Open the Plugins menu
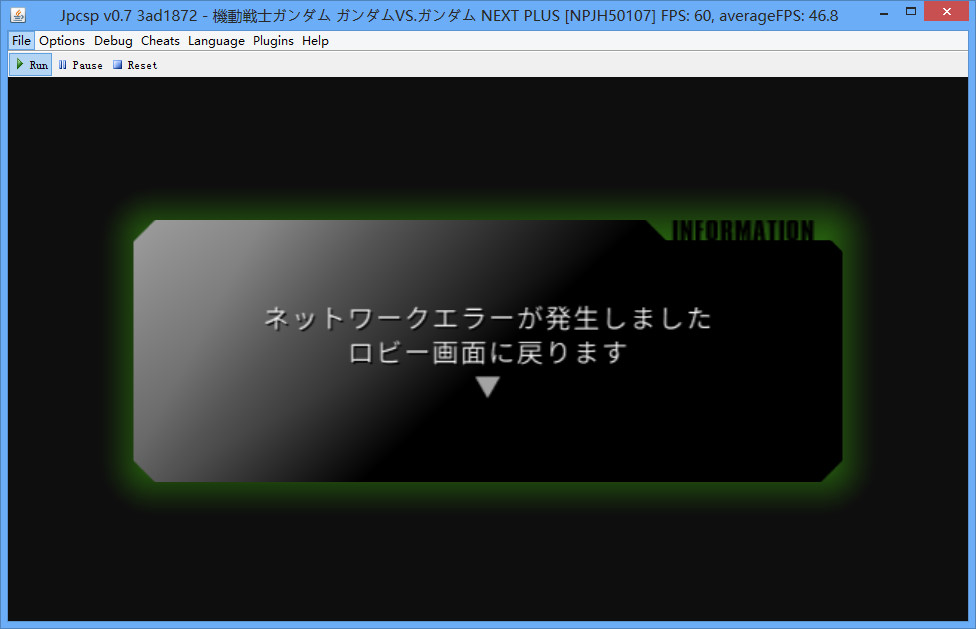The height and width of the screenshot is (629, 976). 273,41
